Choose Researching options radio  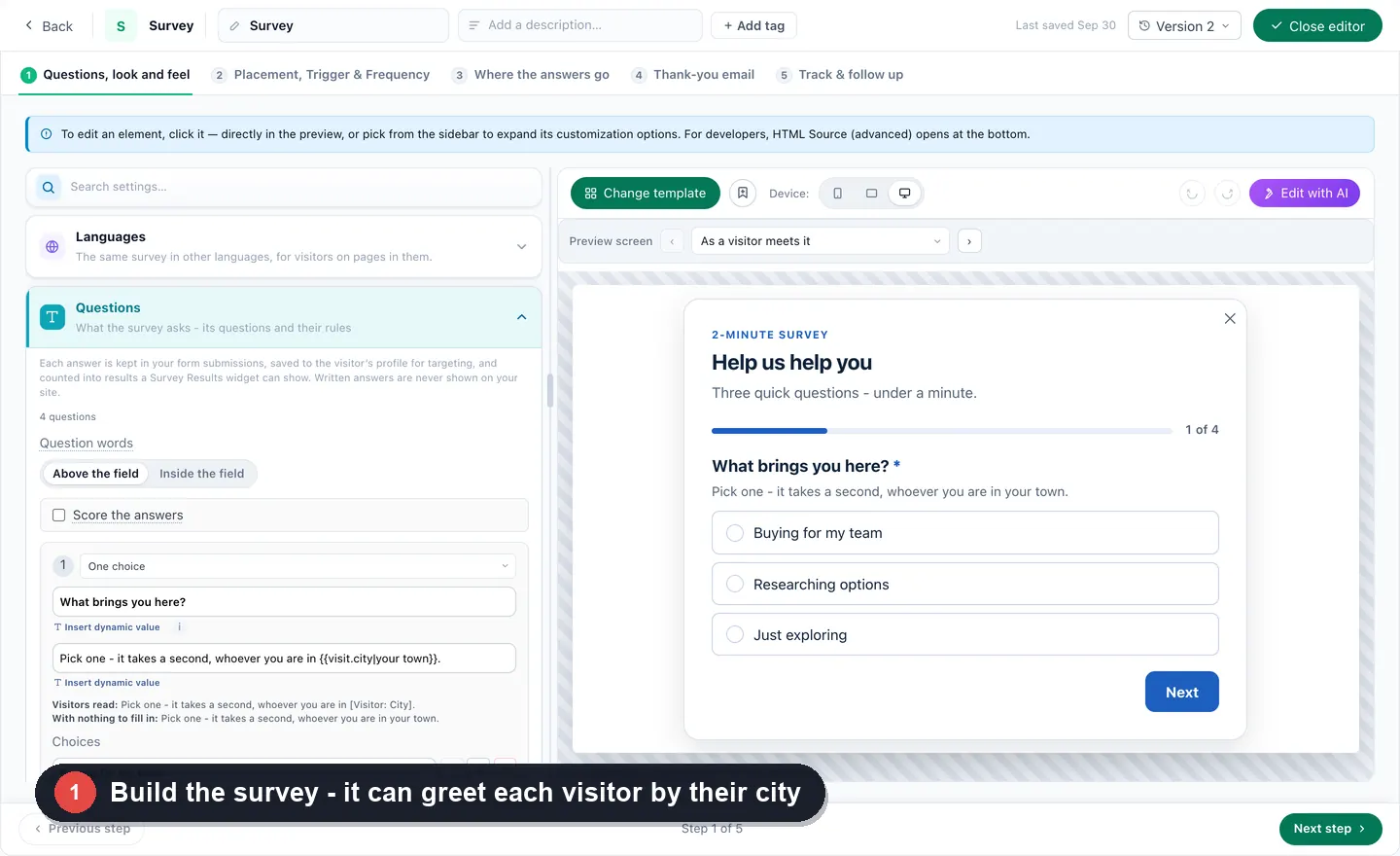pos(735,584)
